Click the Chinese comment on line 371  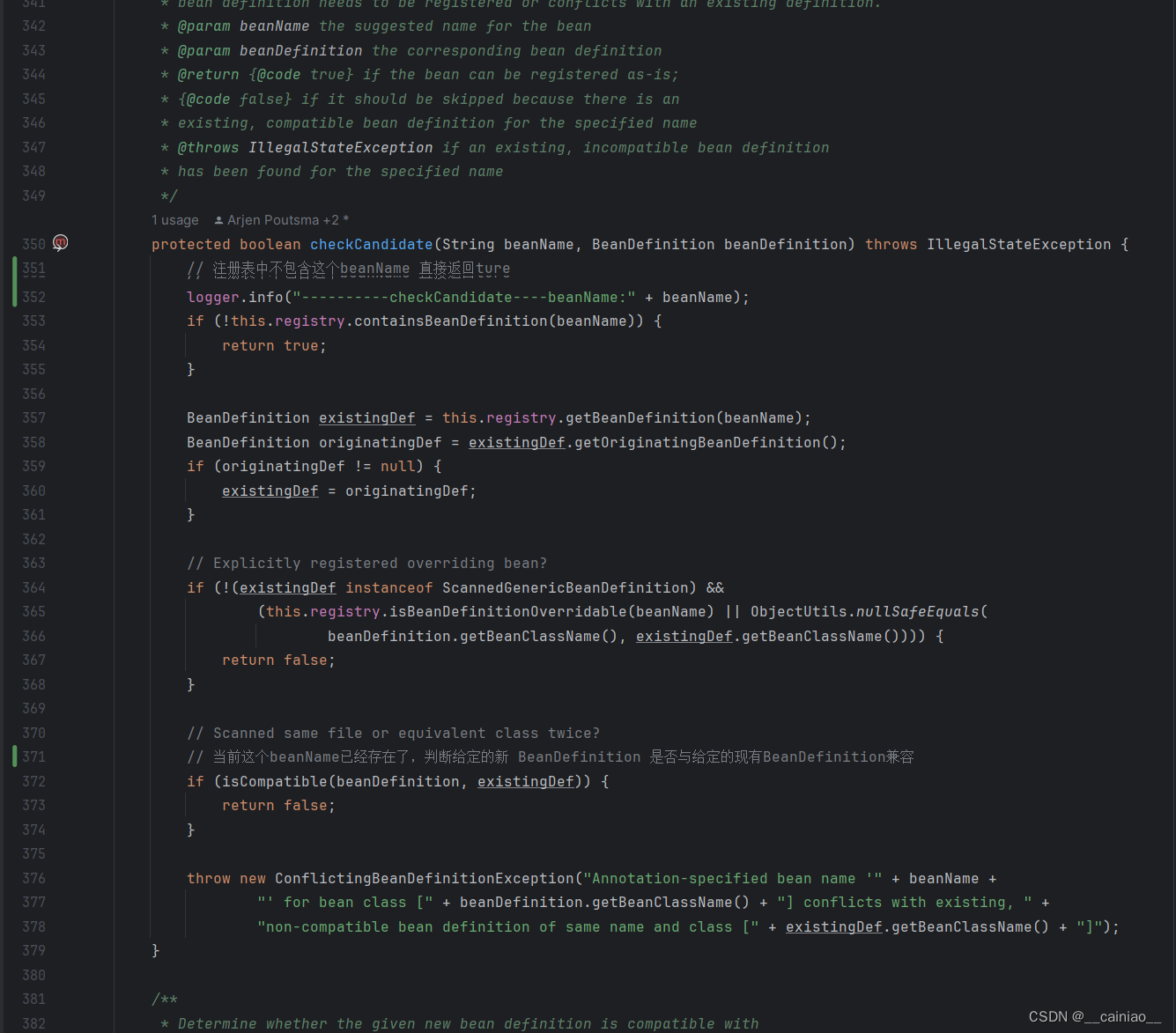(x=551, y=757)
